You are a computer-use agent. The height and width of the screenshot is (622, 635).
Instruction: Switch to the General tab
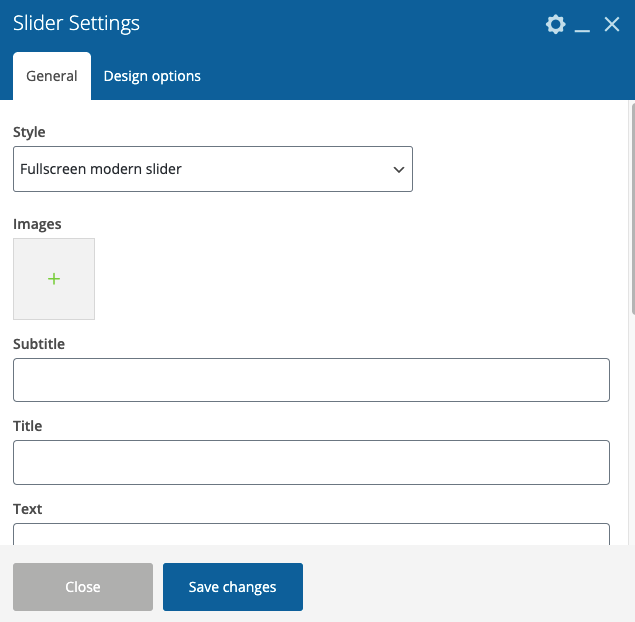pos(52,76)
